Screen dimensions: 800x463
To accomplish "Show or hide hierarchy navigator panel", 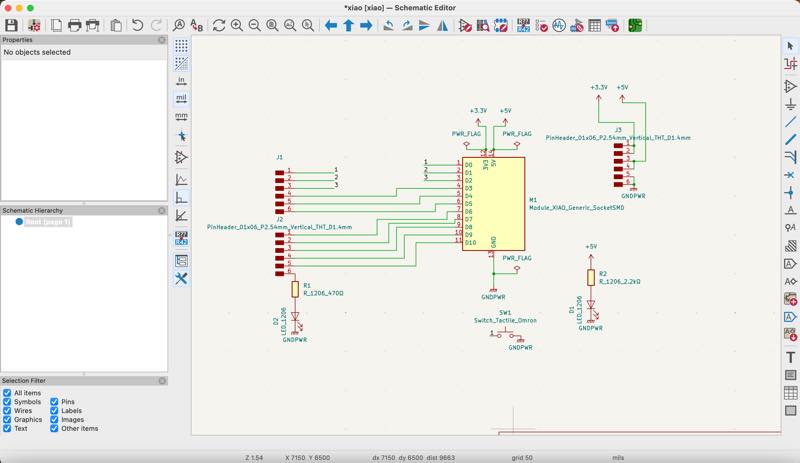I will pos(181,261).
